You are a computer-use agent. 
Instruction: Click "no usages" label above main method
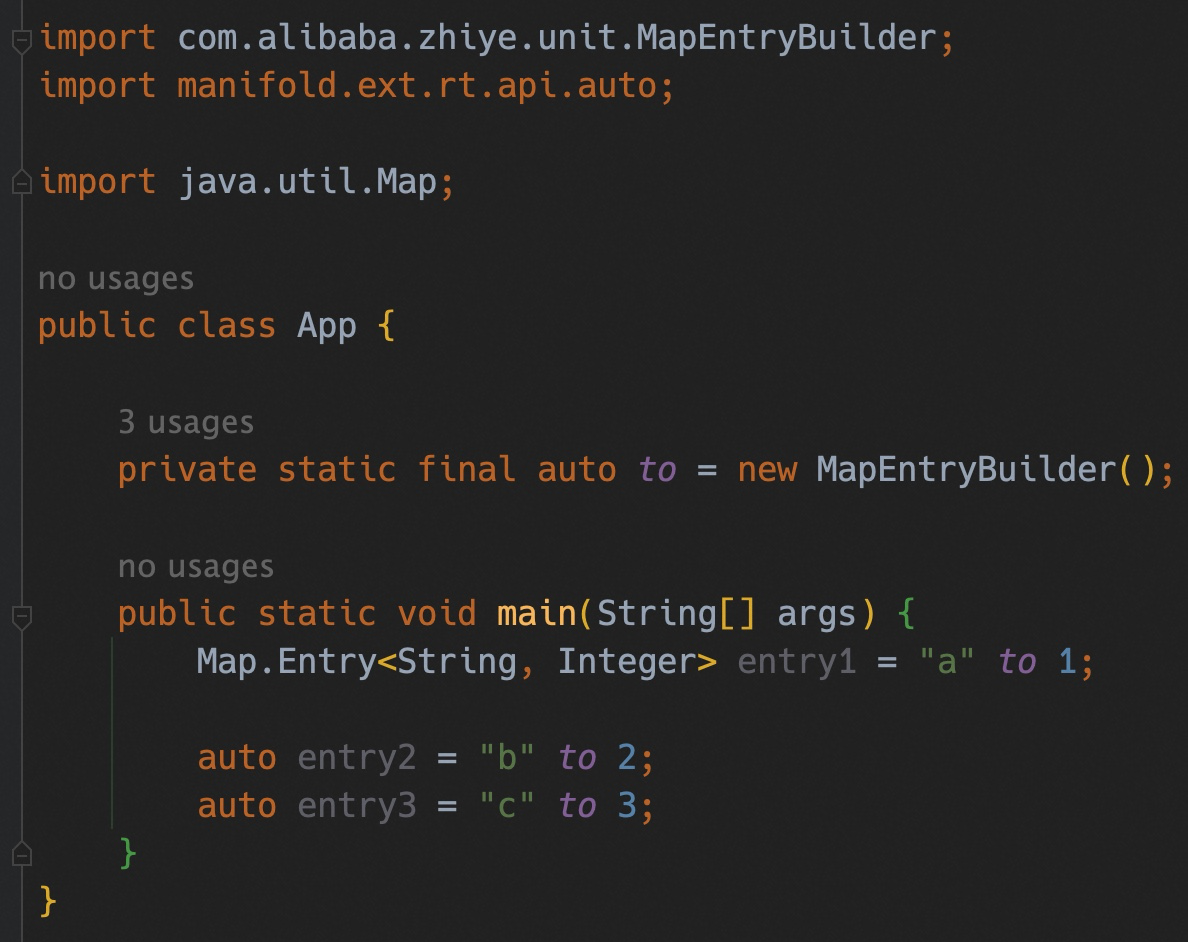pos(195,566)
